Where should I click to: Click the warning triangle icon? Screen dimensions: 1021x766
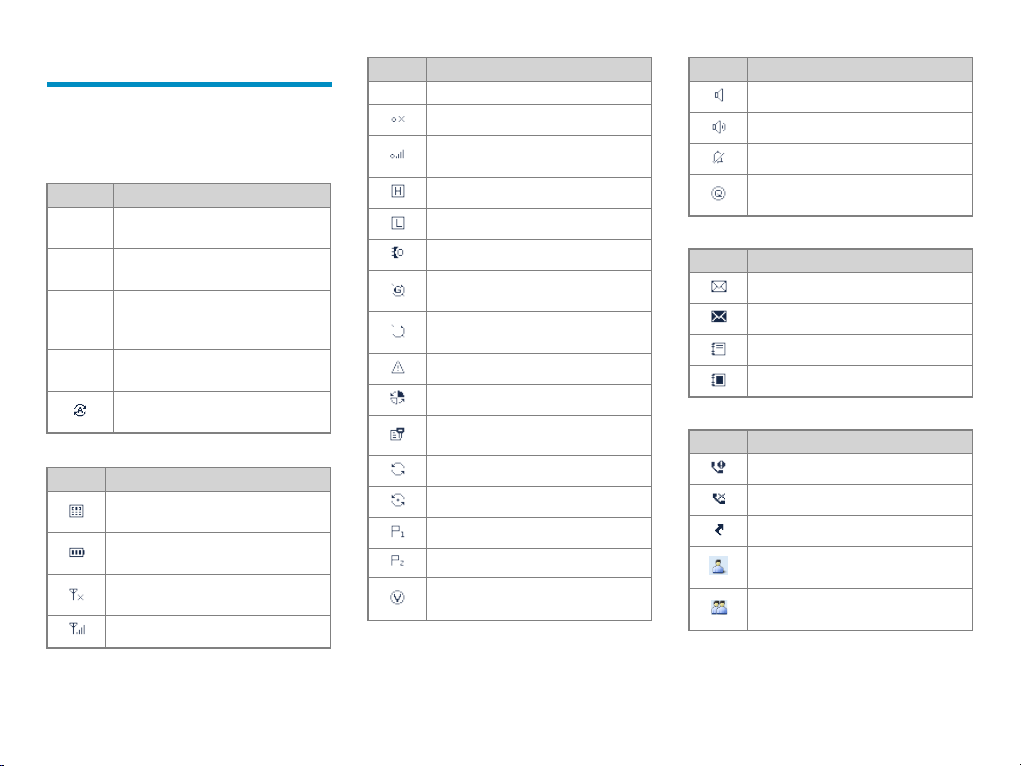pos(398,367)
